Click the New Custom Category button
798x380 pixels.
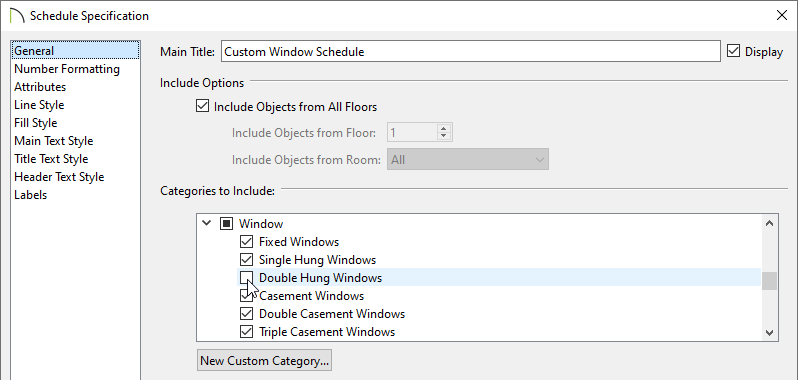pyautogui.click(x=264, y=361)
